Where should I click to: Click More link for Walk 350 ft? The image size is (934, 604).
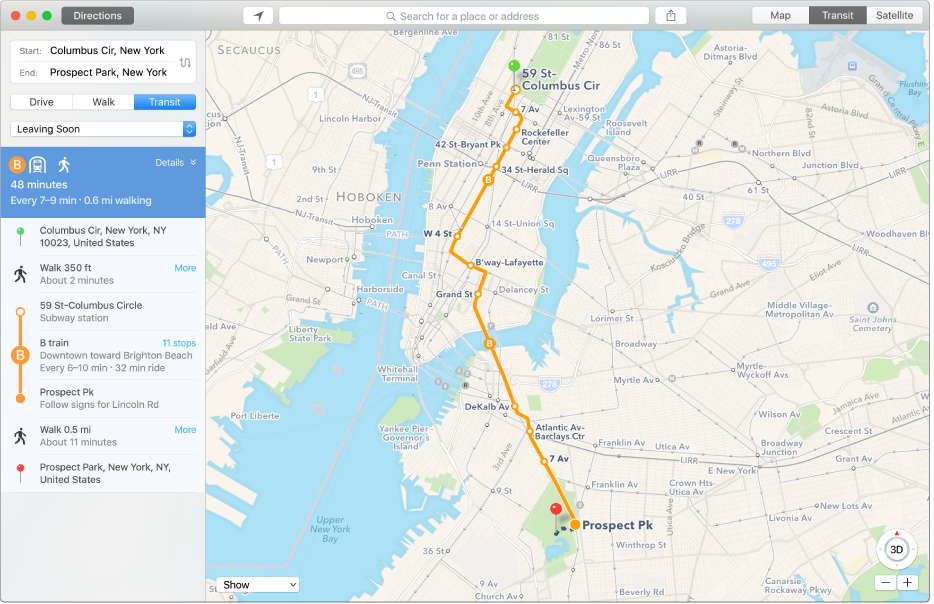pos(185,268)
